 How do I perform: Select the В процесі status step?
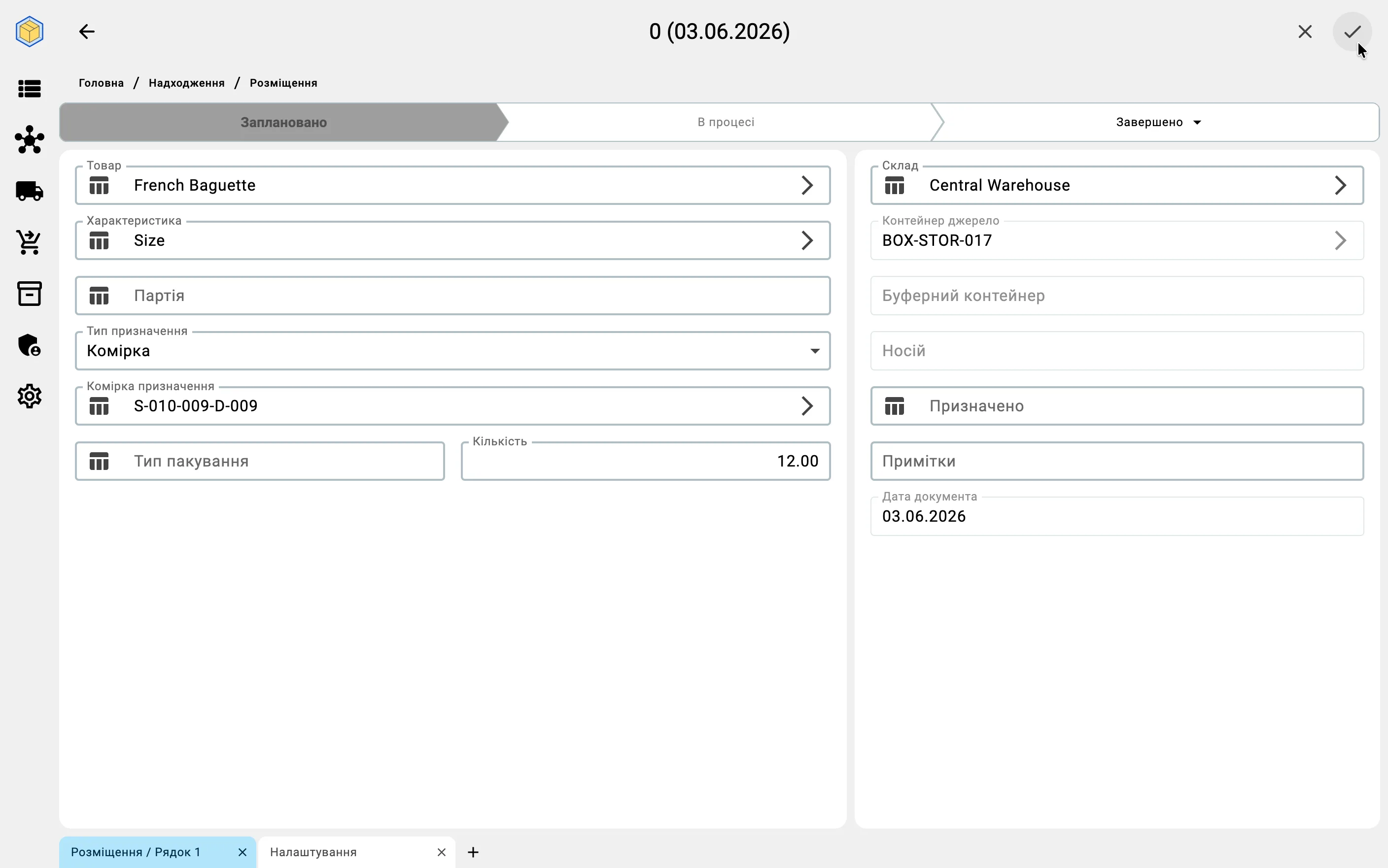[726, 122]
